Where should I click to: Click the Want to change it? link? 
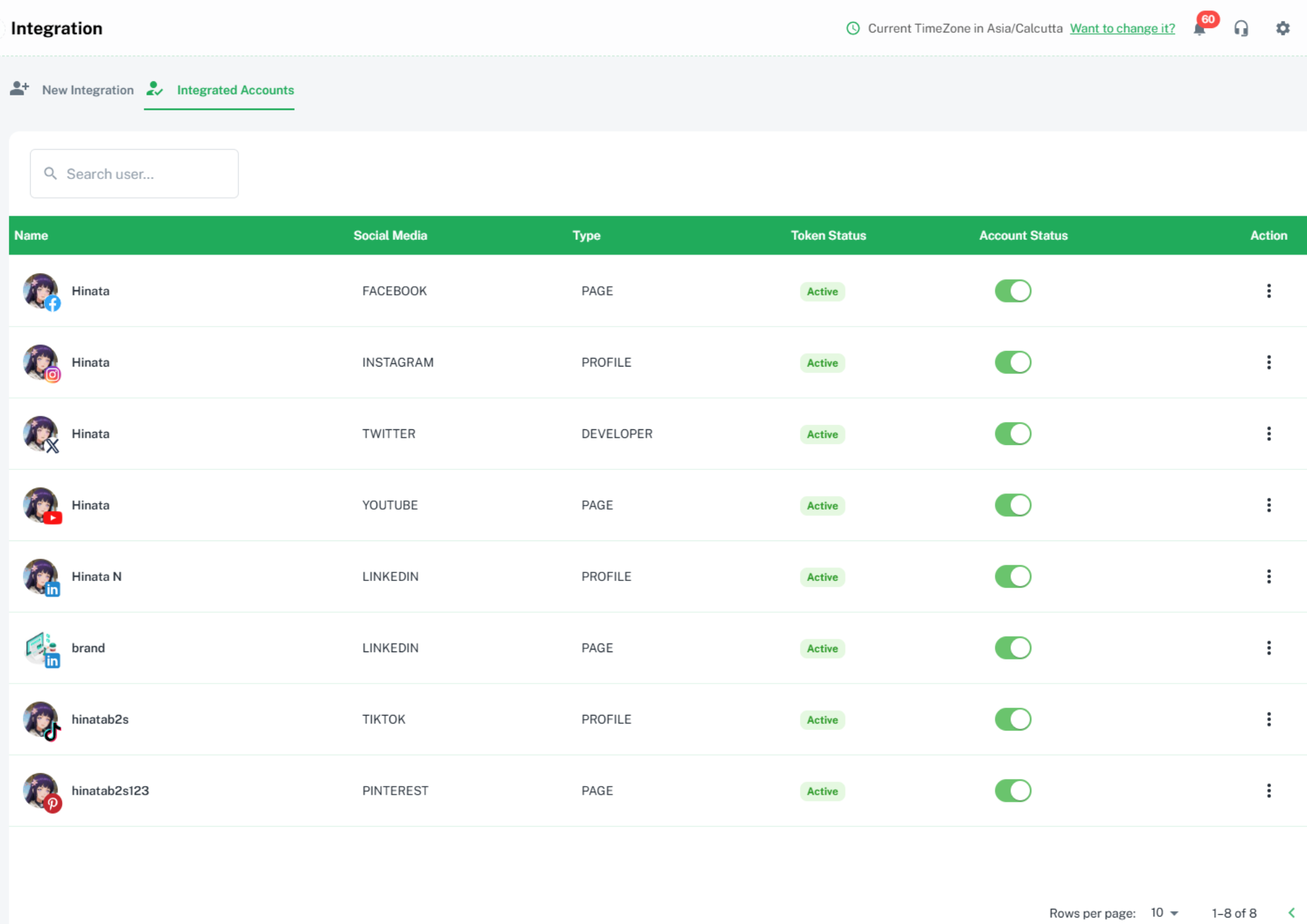(x=1121, y=28)
